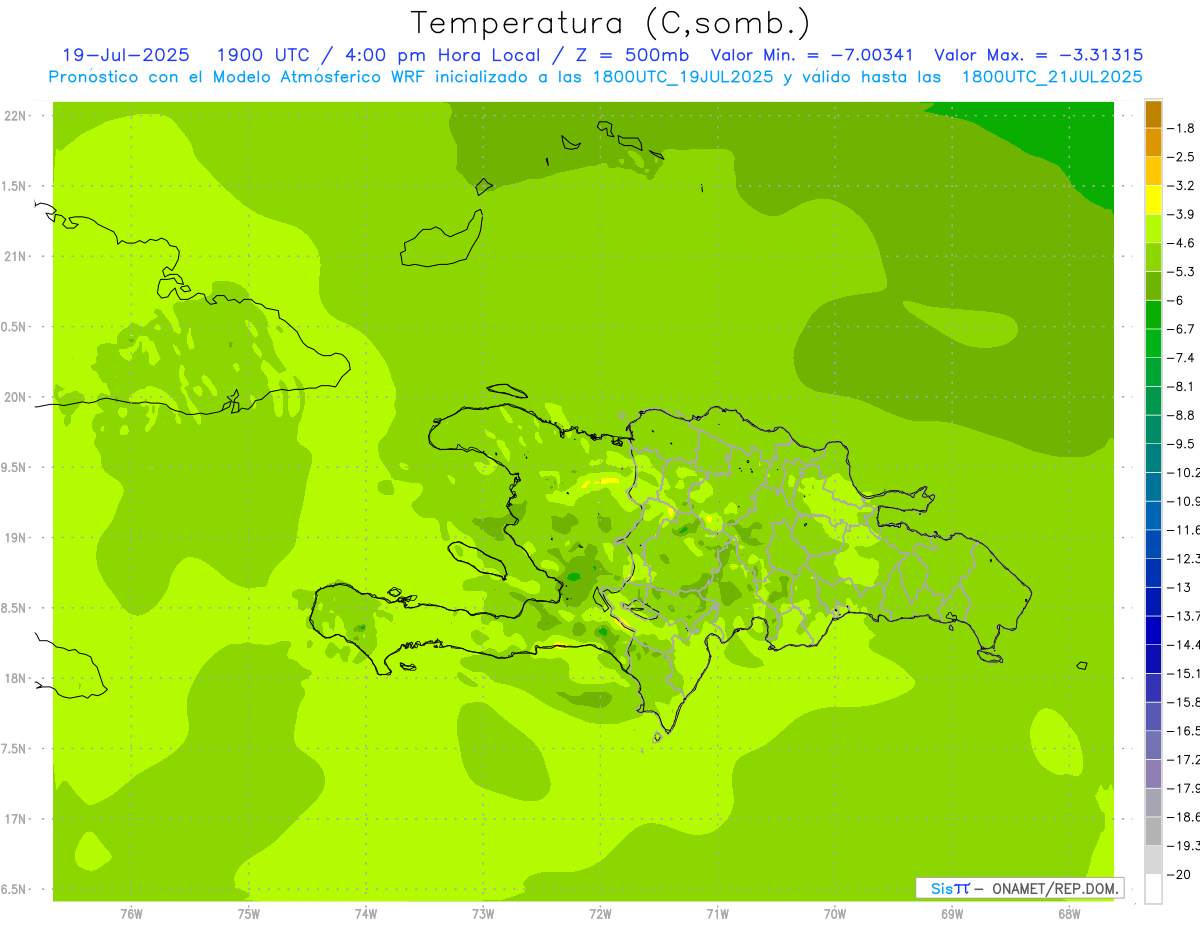Click the legend value '-1.8'
Screen dimensions: 1200x927
click(x=1182, y=128)
